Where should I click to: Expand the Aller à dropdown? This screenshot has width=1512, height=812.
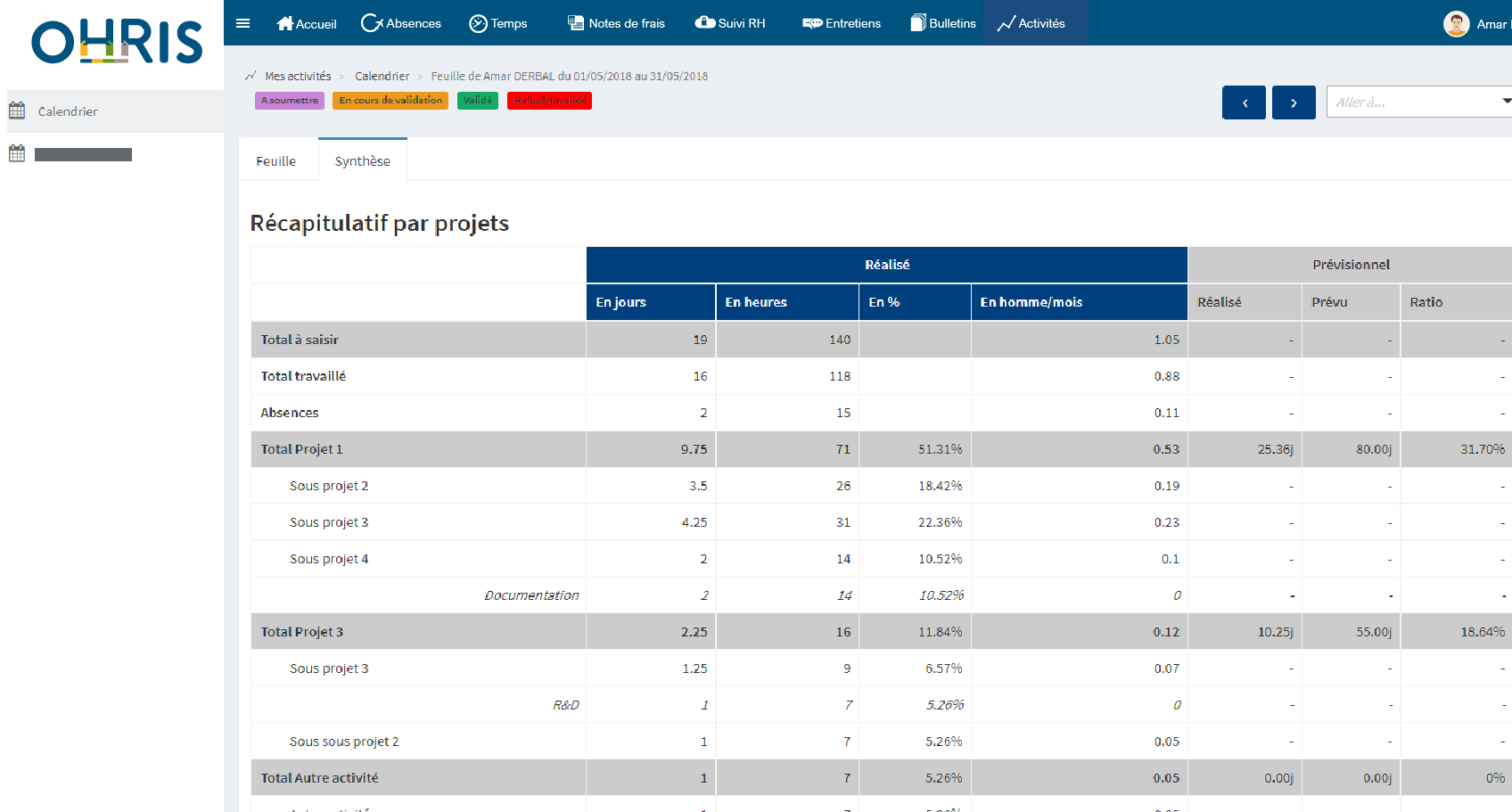coord(1417,103)
